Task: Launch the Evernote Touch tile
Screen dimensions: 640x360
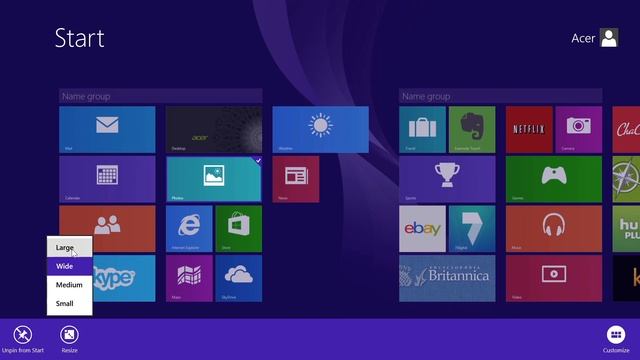Action: tap(472, 129)
